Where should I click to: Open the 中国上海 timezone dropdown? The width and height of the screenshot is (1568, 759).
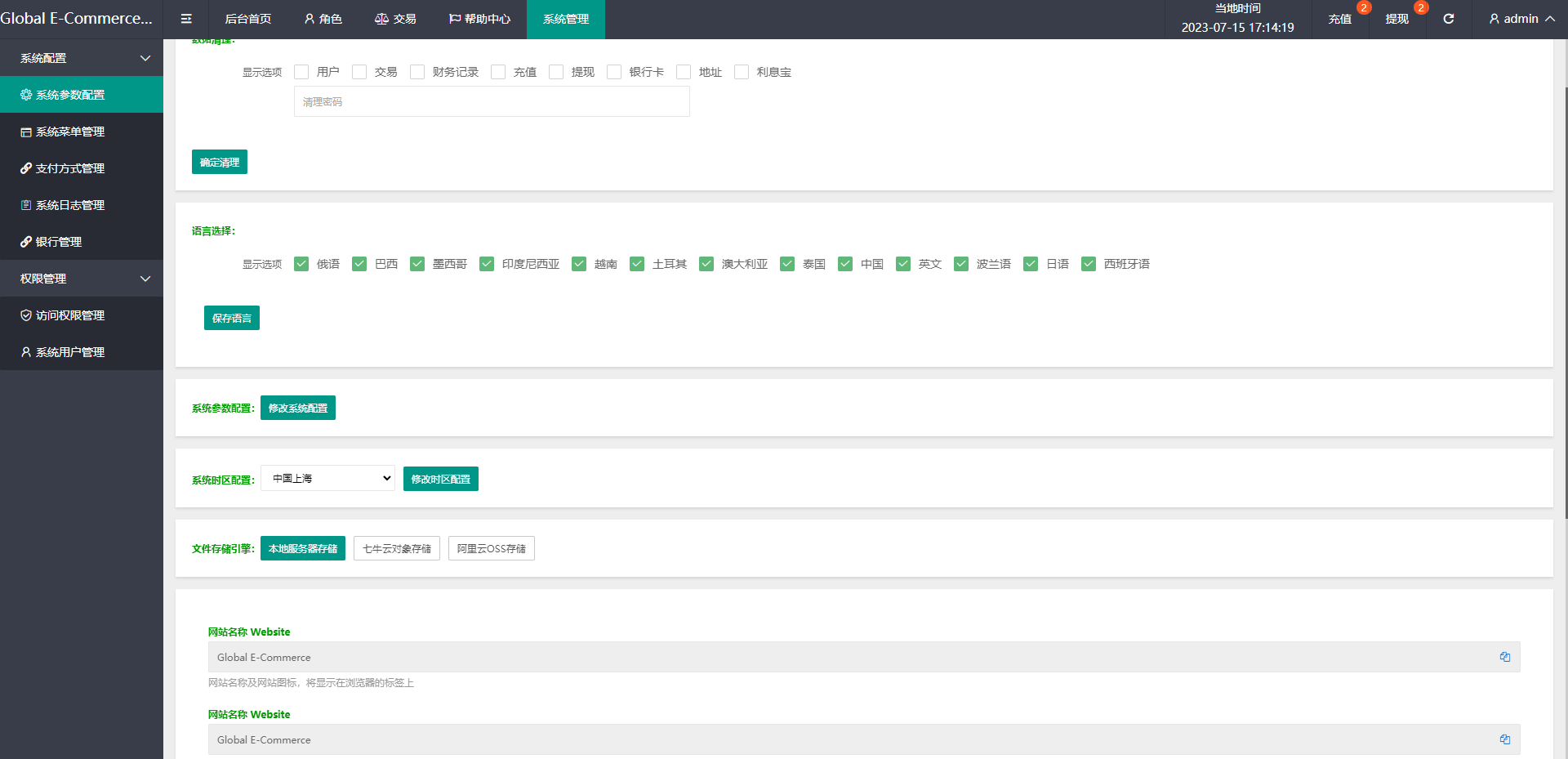point(327,478)
